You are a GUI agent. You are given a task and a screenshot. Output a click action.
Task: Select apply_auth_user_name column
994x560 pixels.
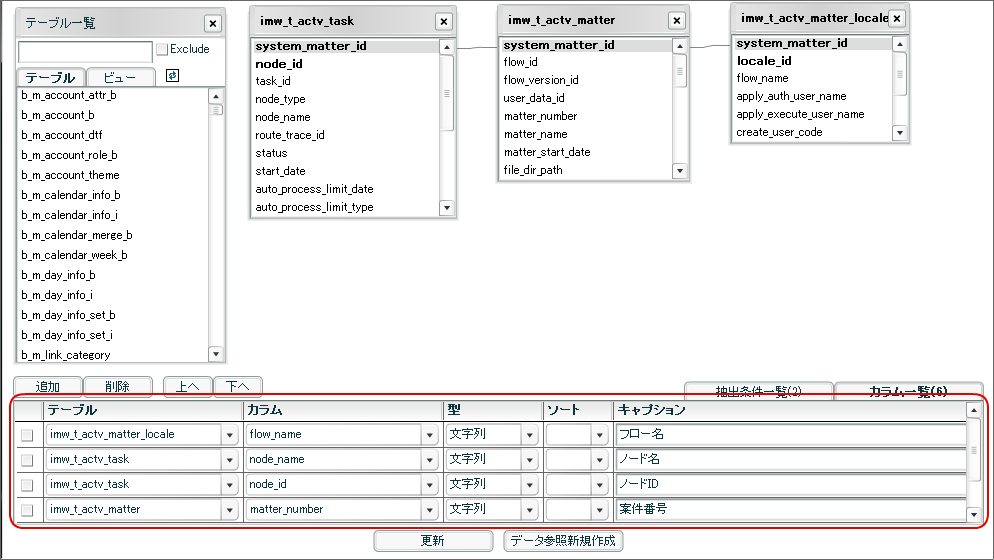(x=791, y=96)
